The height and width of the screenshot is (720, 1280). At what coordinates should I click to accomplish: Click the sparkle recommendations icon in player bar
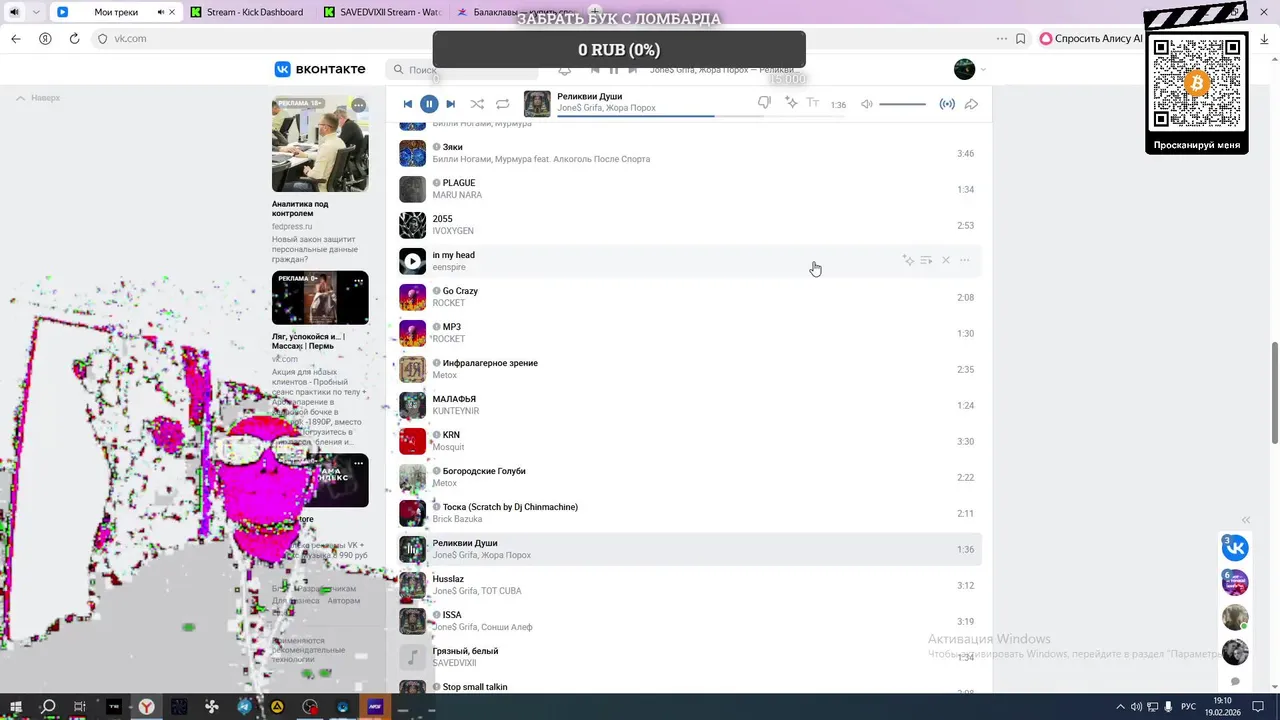[790, 103]
